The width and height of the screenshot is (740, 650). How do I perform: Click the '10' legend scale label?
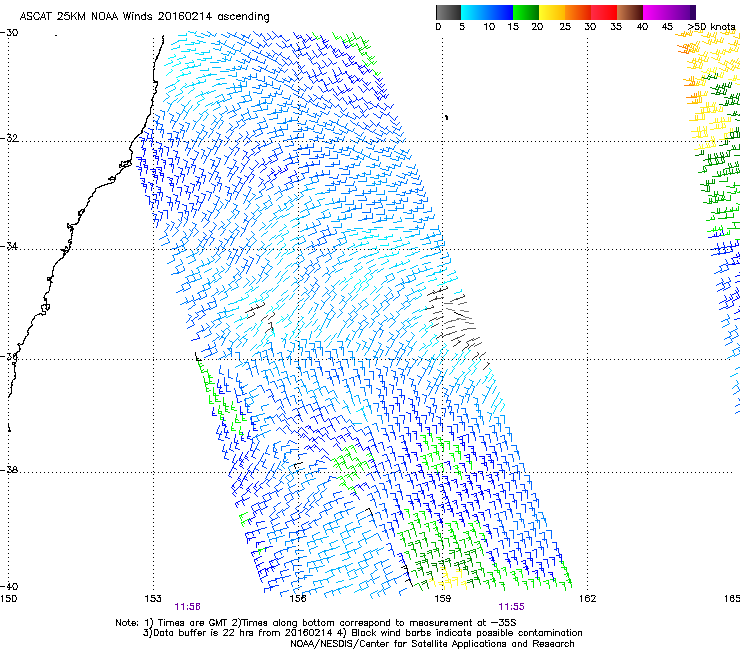tap(489, 27)
